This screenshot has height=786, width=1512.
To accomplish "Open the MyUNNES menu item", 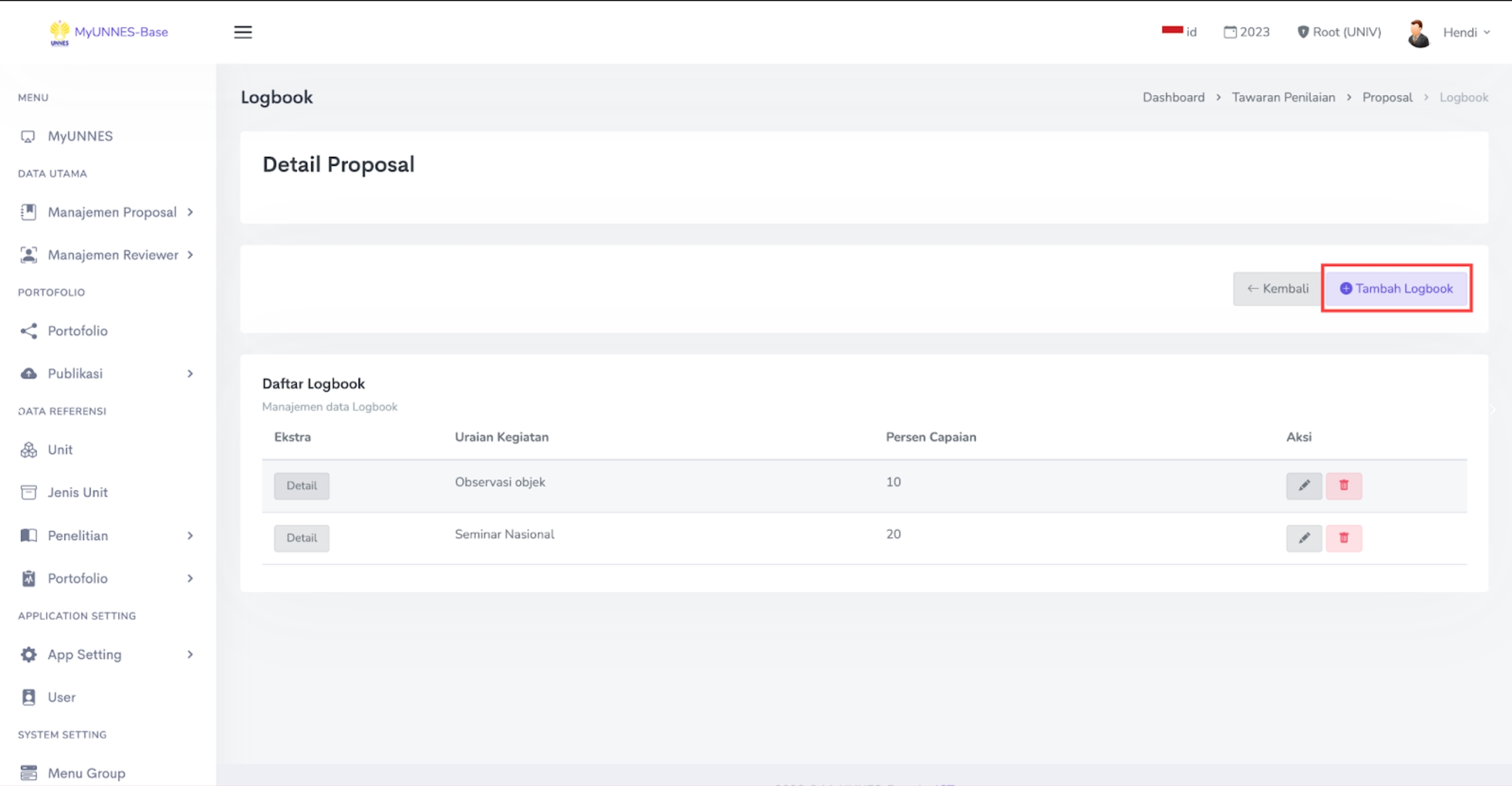I will tap(79, 136).
